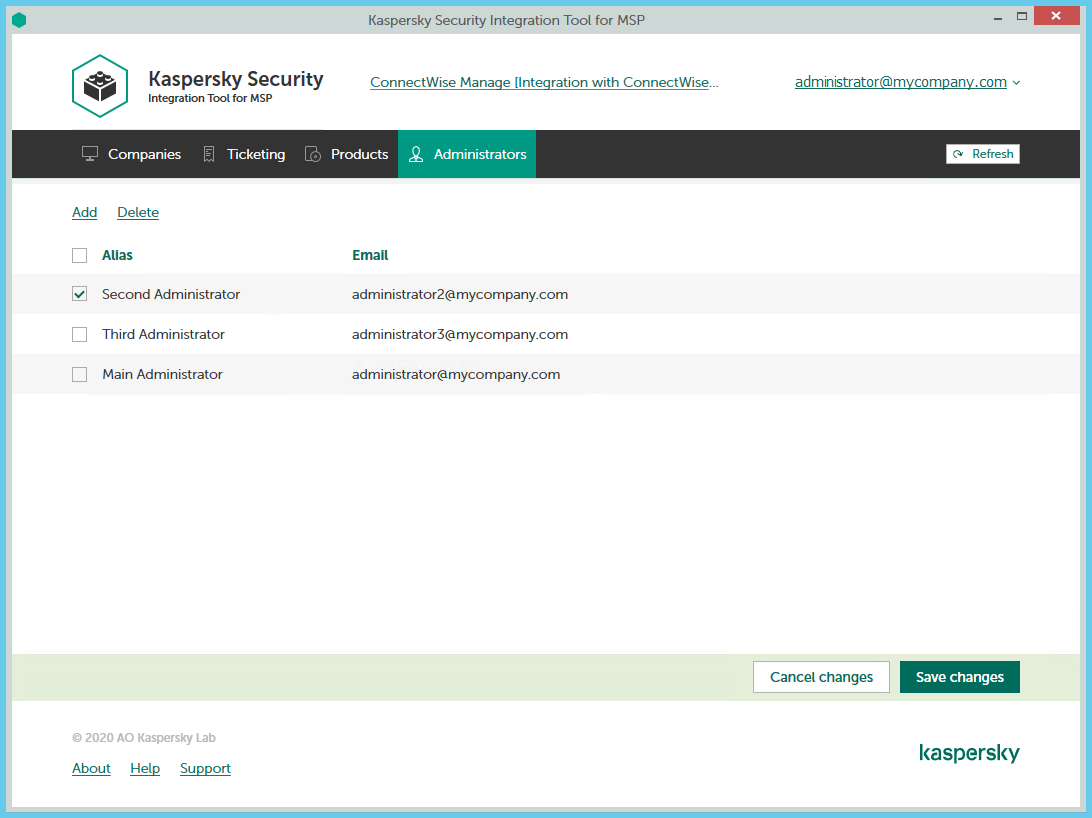Uncheck the Second Administrator checkbox

coord(80,294)
